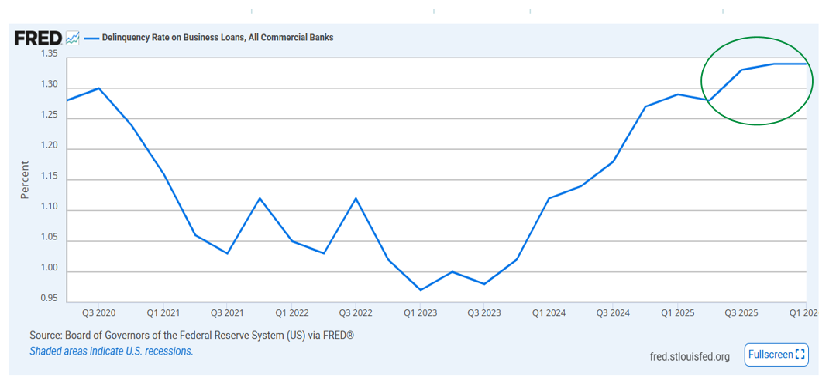Click the Shaded areas indicate recessions note
The width and height of the screenshot is (823, 380).
(111, 351)
